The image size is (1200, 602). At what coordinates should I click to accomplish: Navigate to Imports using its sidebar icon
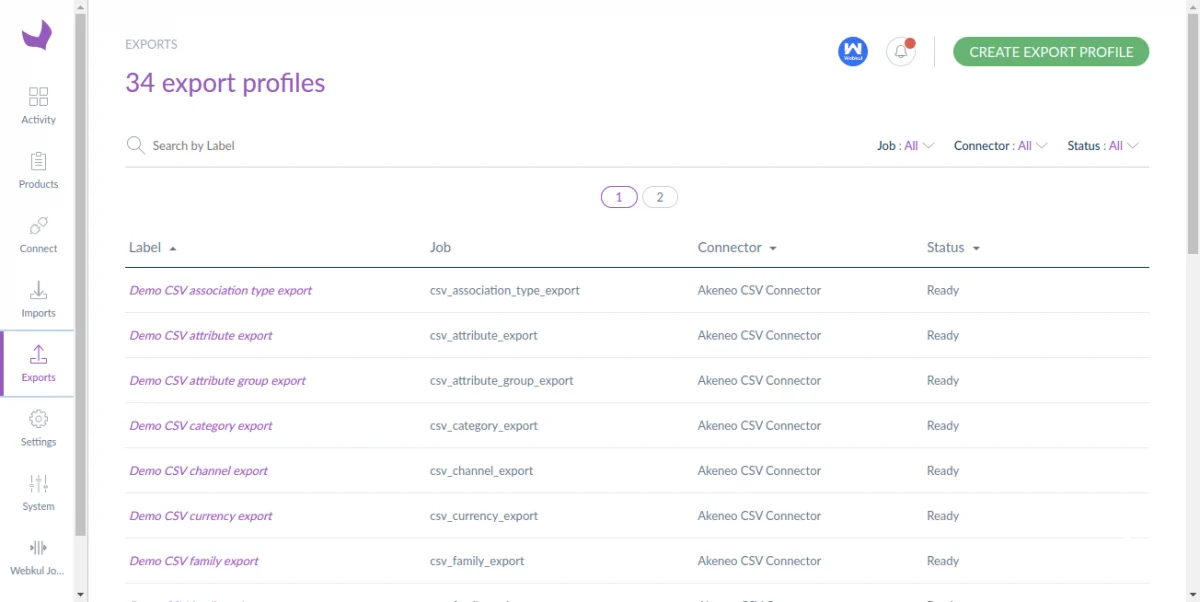pos(38,299)
